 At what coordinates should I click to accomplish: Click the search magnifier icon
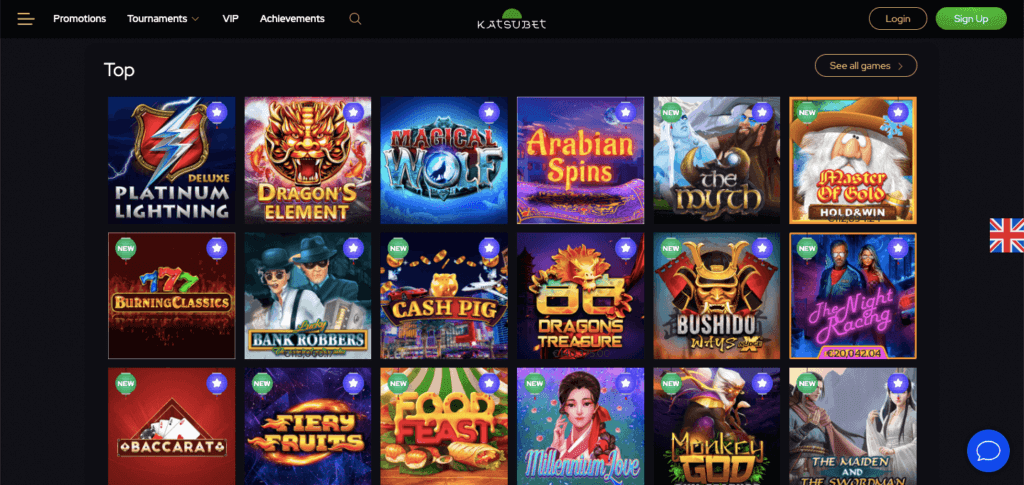(355, 19)
